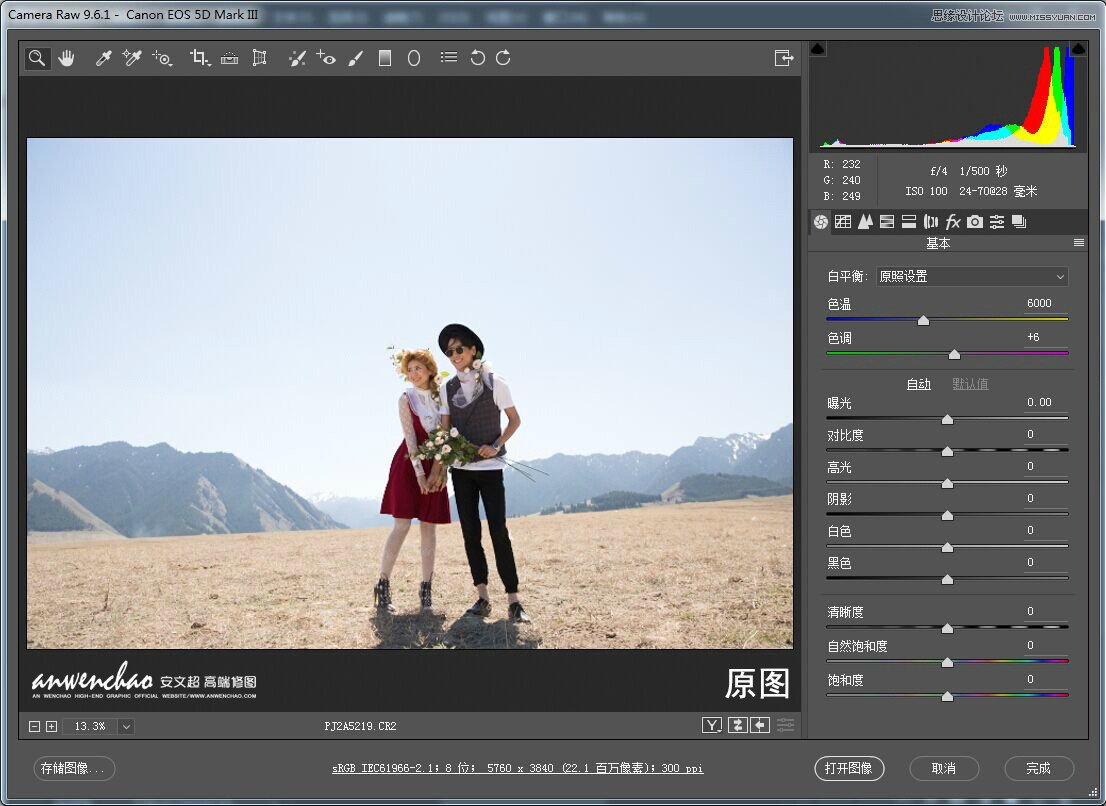Select the Transform tool

click(x=260, y=58)
